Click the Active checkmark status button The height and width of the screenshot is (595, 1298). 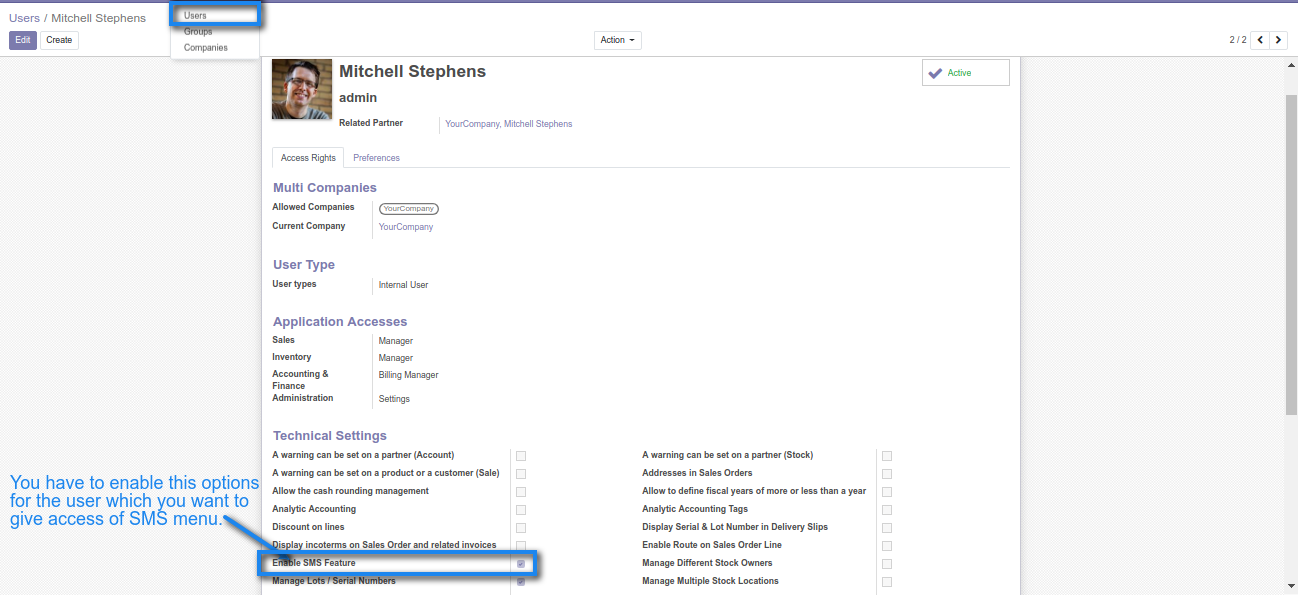965,73
